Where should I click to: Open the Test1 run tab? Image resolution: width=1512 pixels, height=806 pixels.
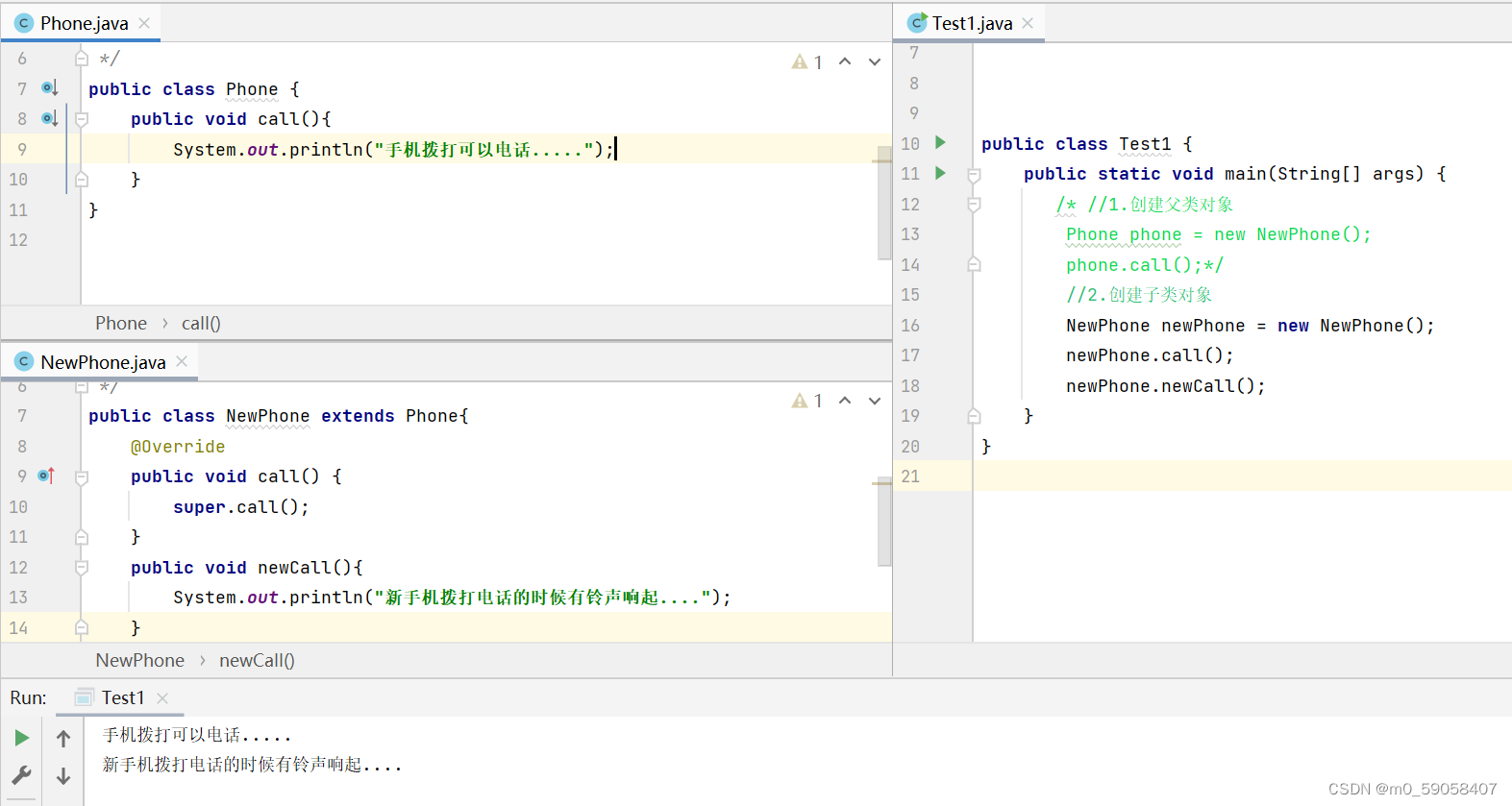(122, 698)
